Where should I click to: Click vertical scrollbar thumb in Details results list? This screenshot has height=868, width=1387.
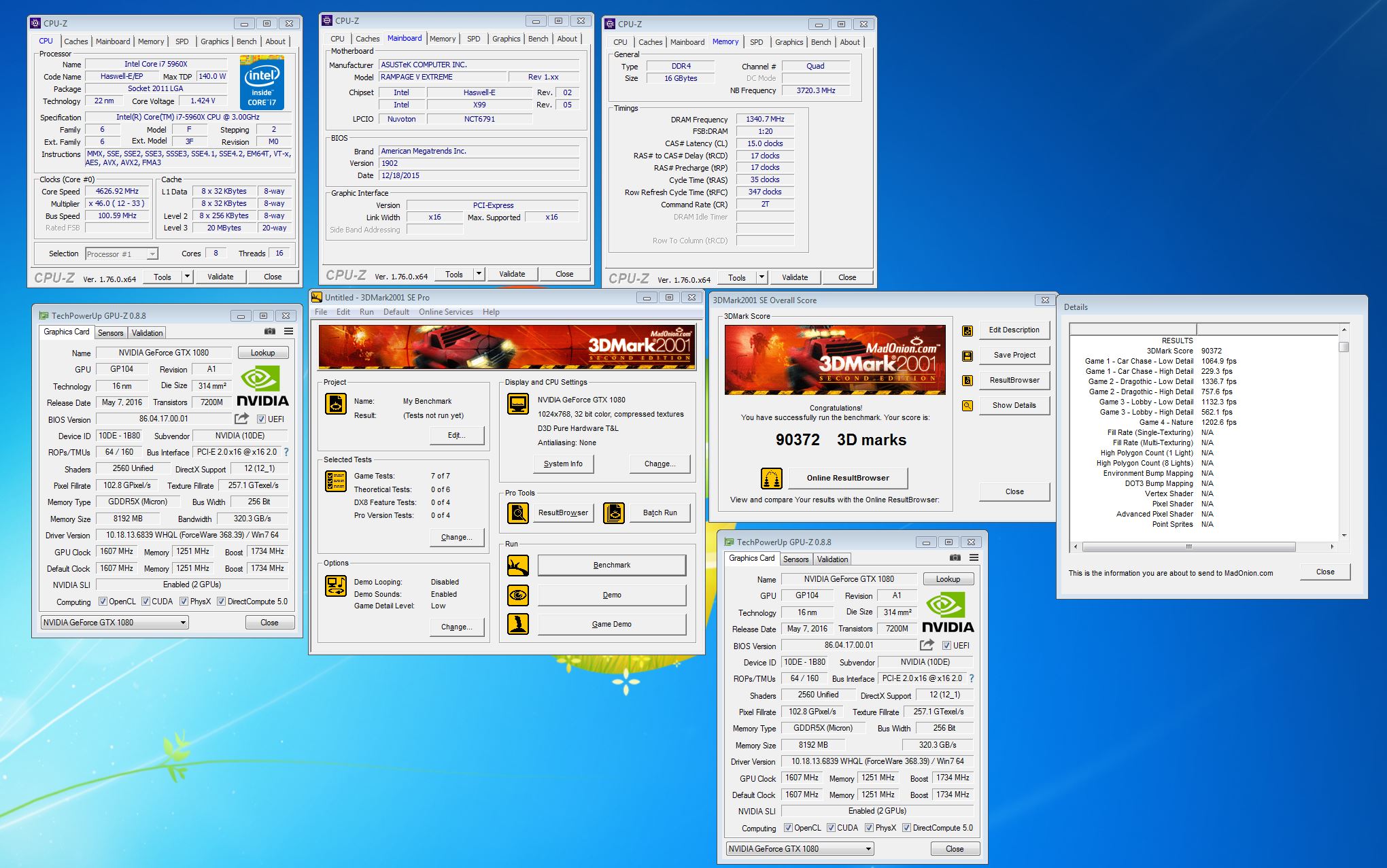click(x=1343, y=347)
